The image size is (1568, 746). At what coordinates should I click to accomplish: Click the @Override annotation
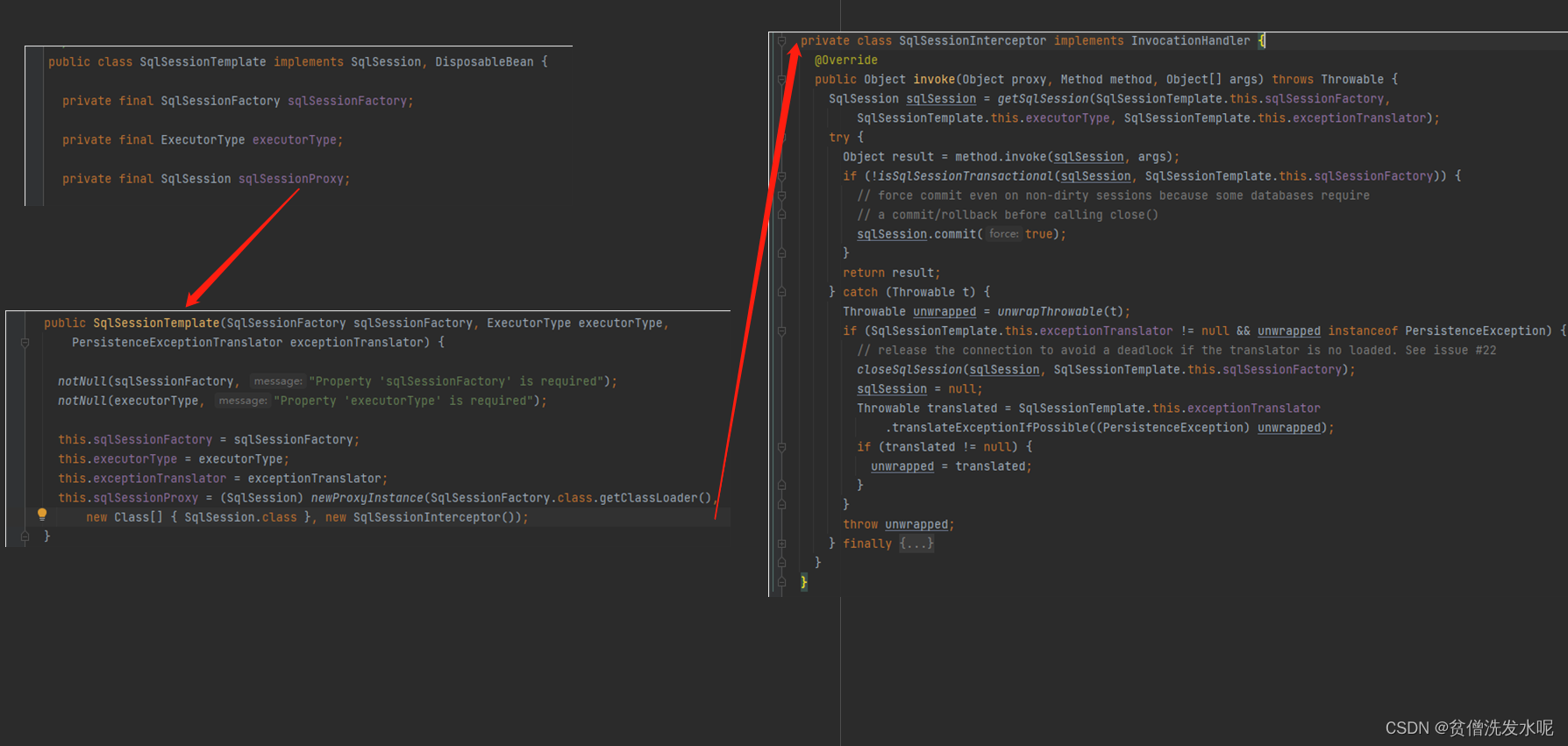[x=845, y=60]
